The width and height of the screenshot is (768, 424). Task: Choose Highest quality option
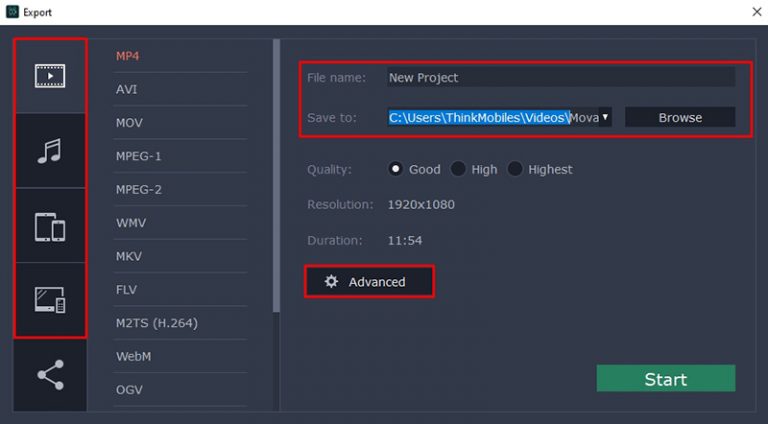(515, 169)
